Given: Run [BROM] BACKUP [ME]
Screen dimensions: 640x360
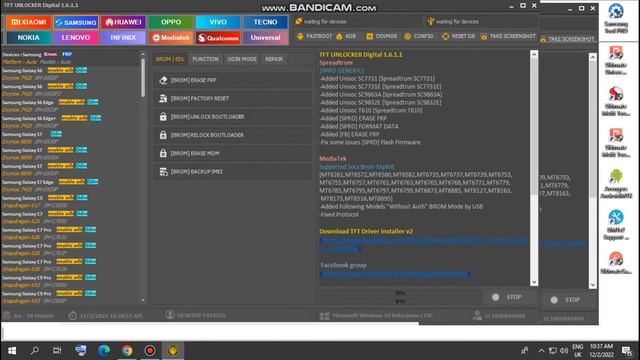Looking at the screenshot, I should [x=232, y=172].
